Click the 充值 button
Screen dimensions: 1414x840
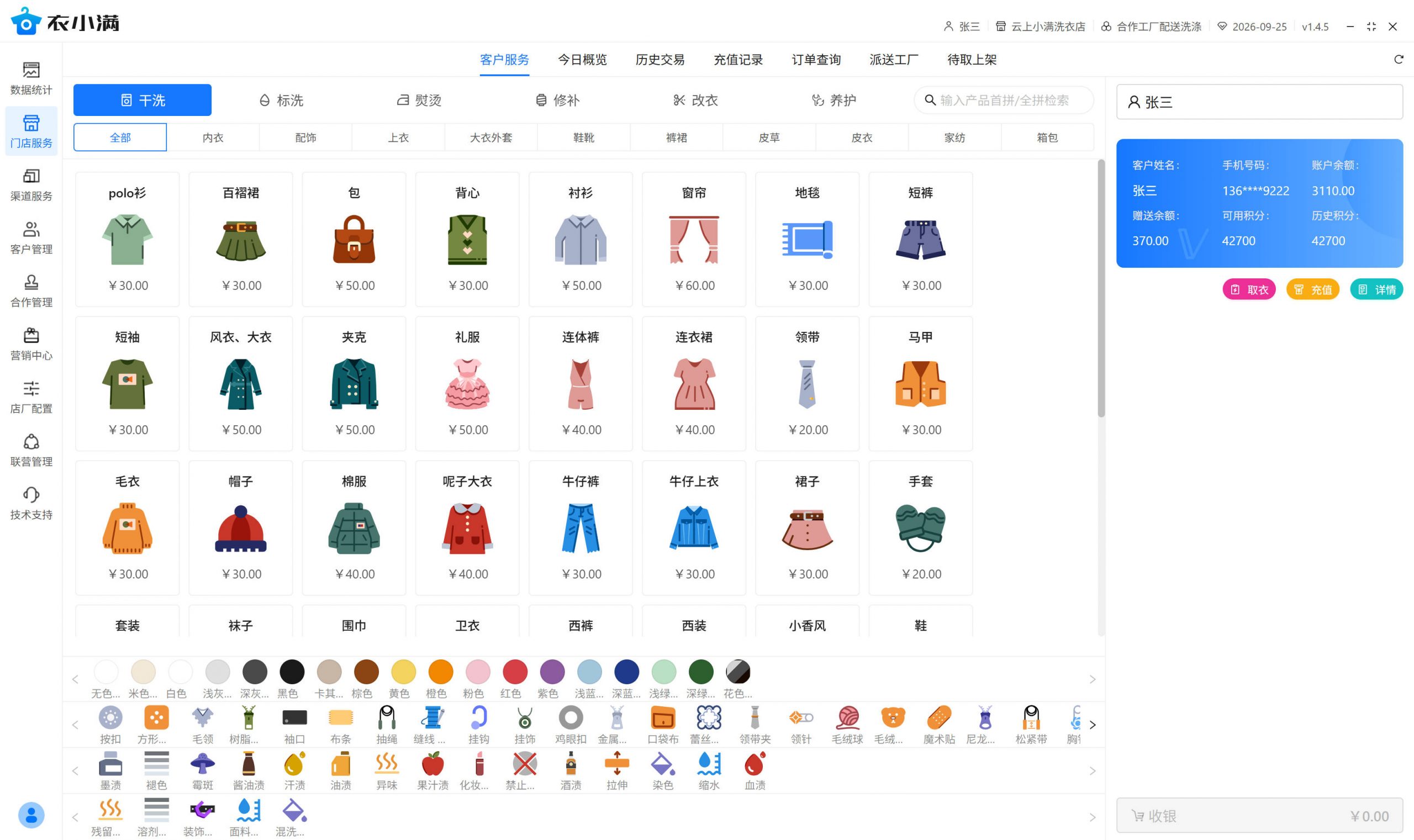coord(1312,289)
